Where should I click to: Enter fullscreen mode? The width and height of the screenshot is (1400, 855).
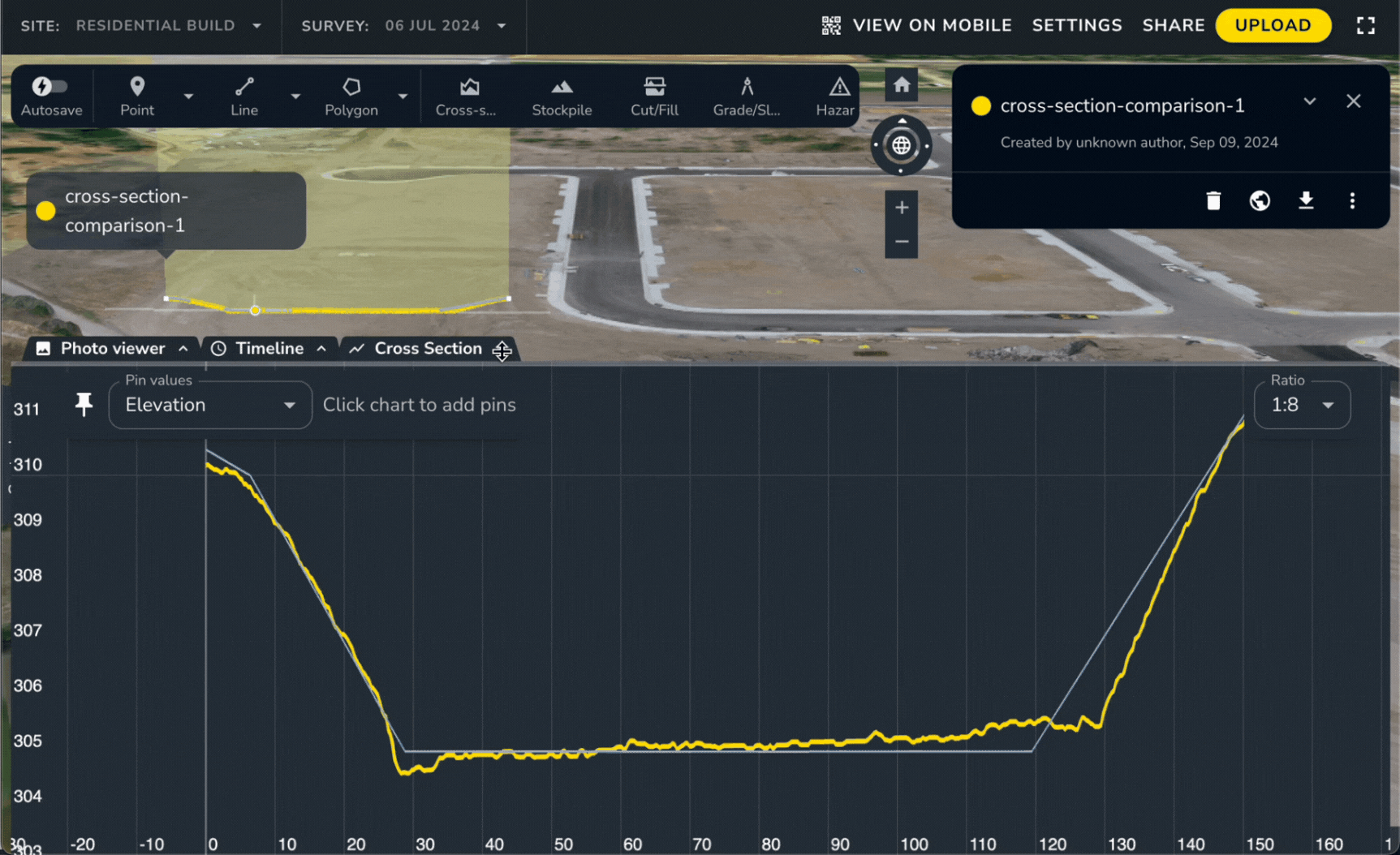tap(1365, 26)
